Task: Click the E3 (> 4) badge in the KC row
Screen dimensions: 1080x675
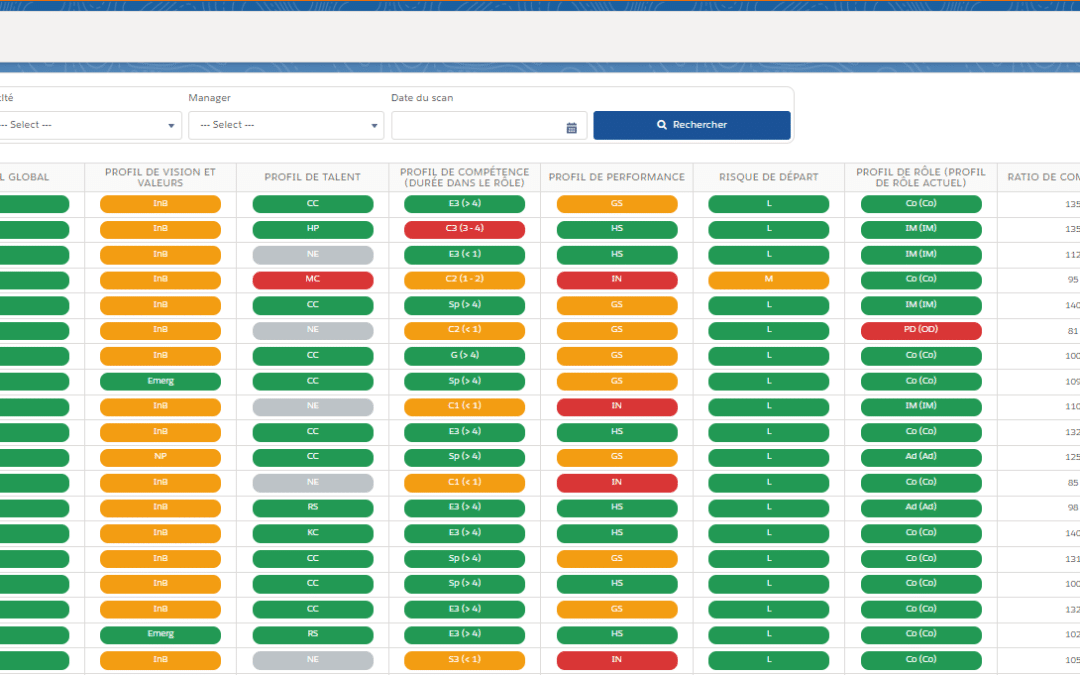Action: tap(465, 533)
